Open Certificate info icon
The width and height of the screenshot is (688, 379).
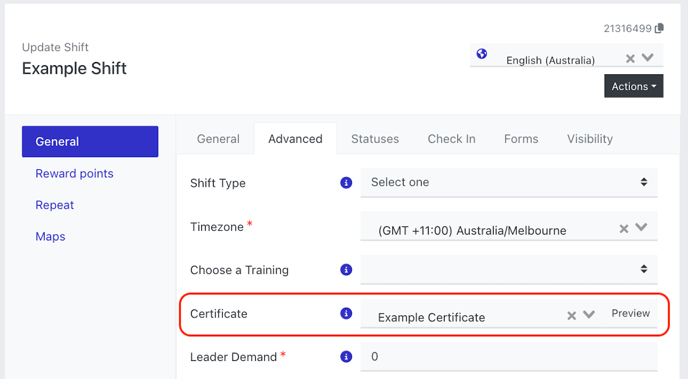coord(346,313)
